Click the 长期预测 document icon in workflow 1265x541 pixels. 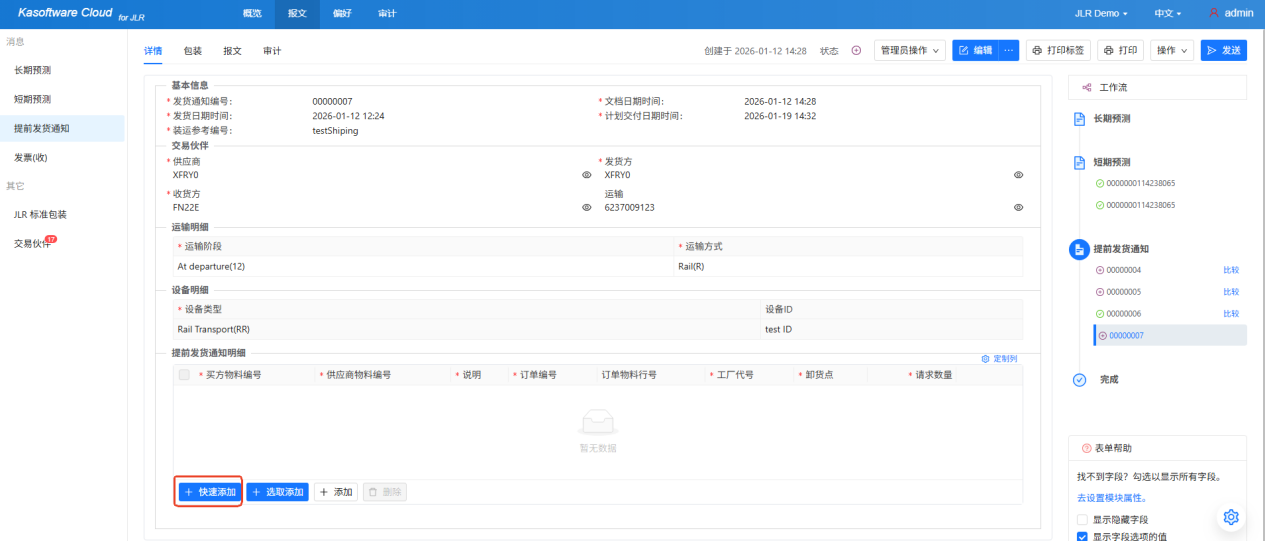1079,119
